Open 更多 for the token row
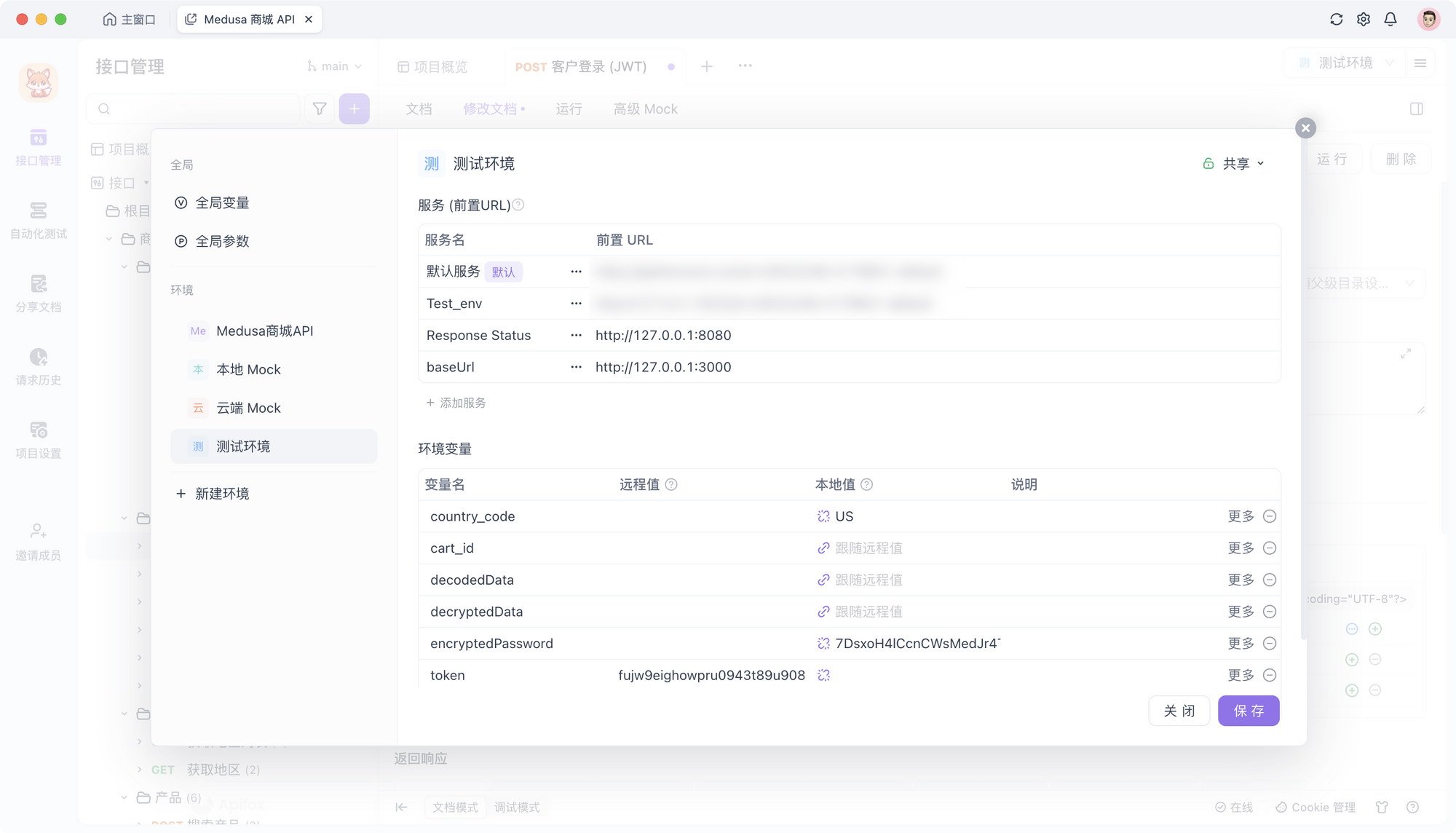The width and height of the screenshot is (1456, 833). point(1241,675)
